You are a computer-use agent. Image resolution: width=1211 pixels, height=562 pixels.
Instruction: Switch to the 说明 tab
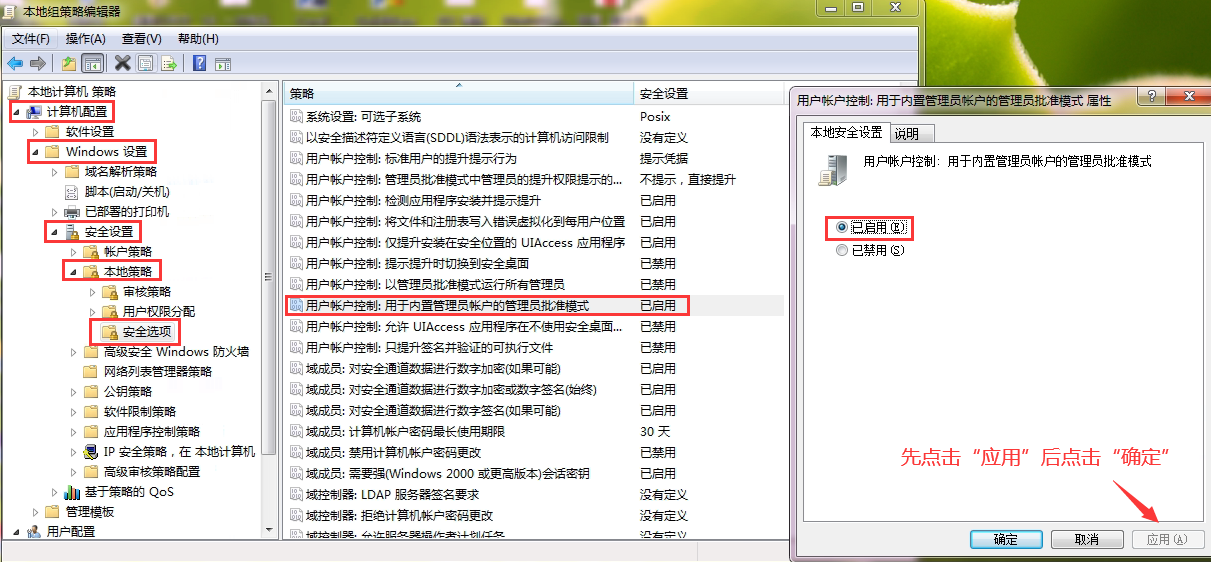point(907,133)
